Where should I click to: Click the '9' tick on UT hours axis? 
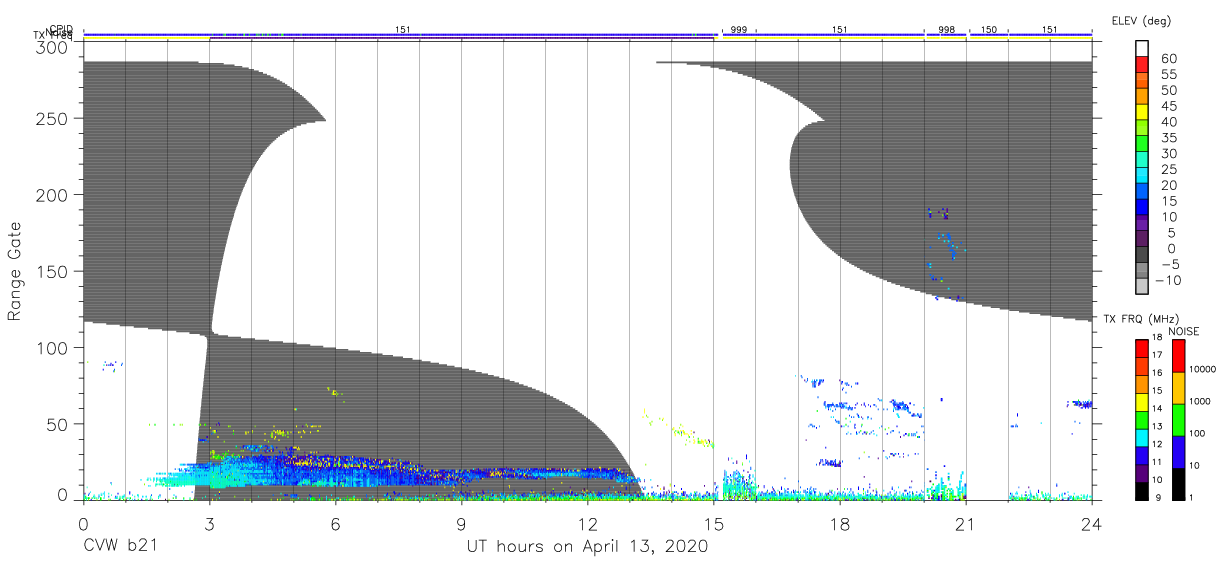[x=462, y=522]
